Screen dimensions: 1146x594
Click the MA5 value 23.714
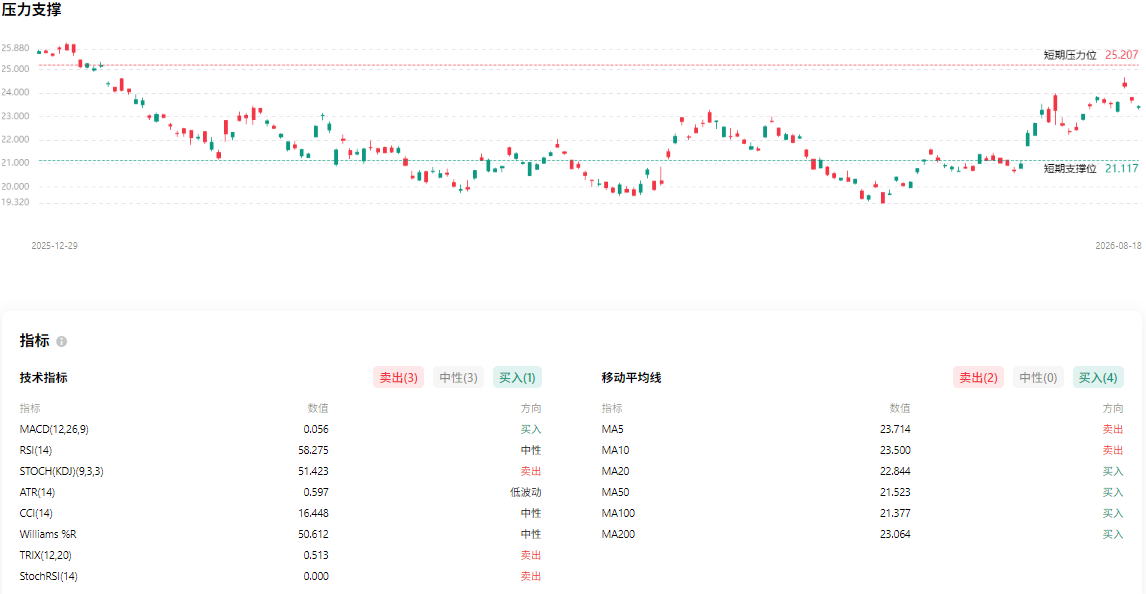coord(895,430)
